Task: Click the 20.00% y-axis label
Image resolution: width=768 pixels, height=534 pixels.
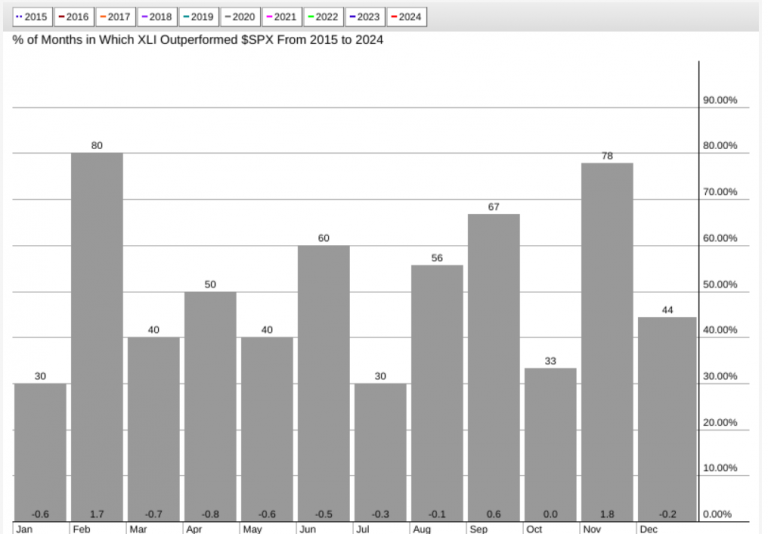Action: click(x=720, y=422)
